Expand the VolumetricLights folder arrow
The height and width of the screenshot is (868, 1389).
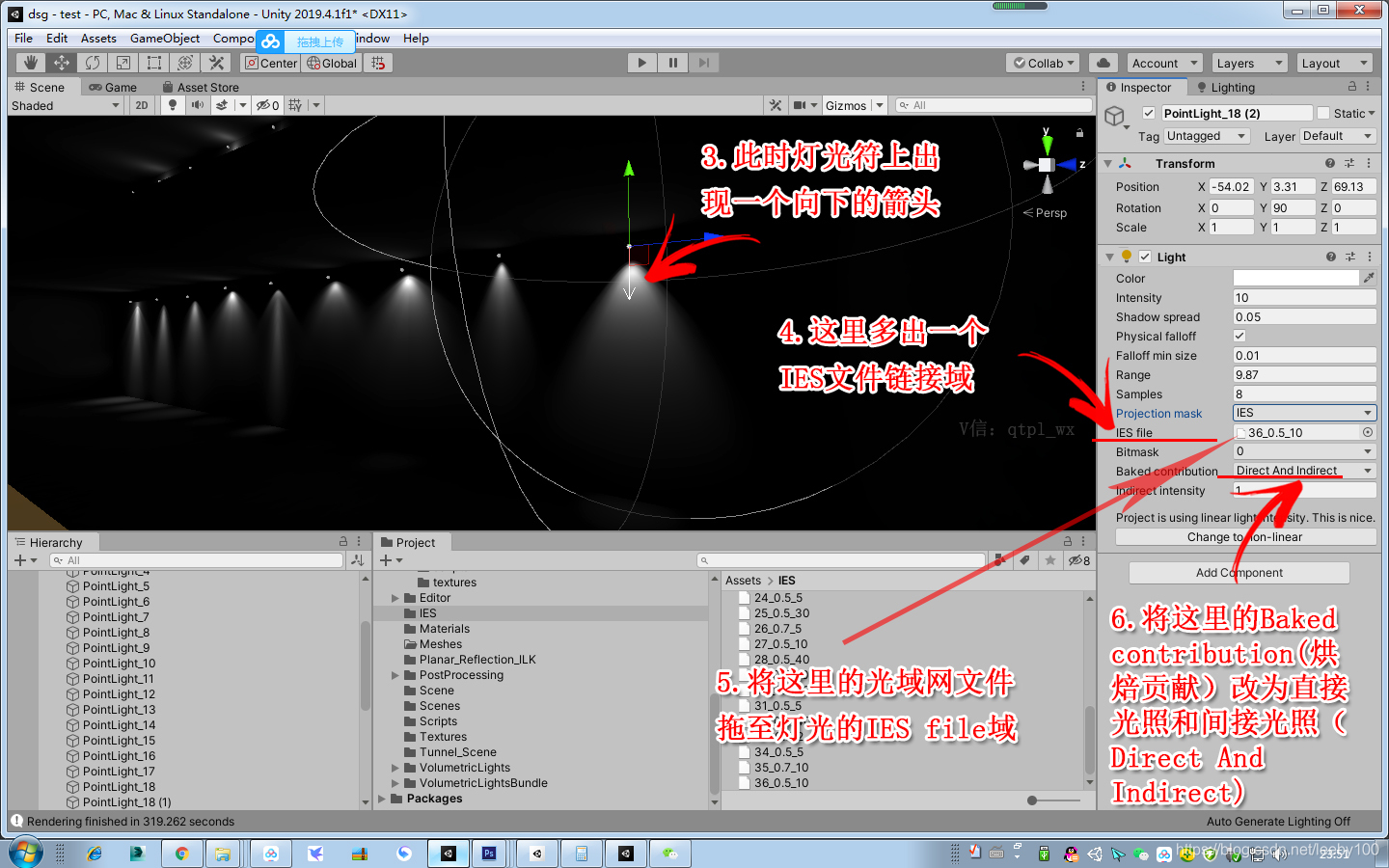click(x=395, y=768)
